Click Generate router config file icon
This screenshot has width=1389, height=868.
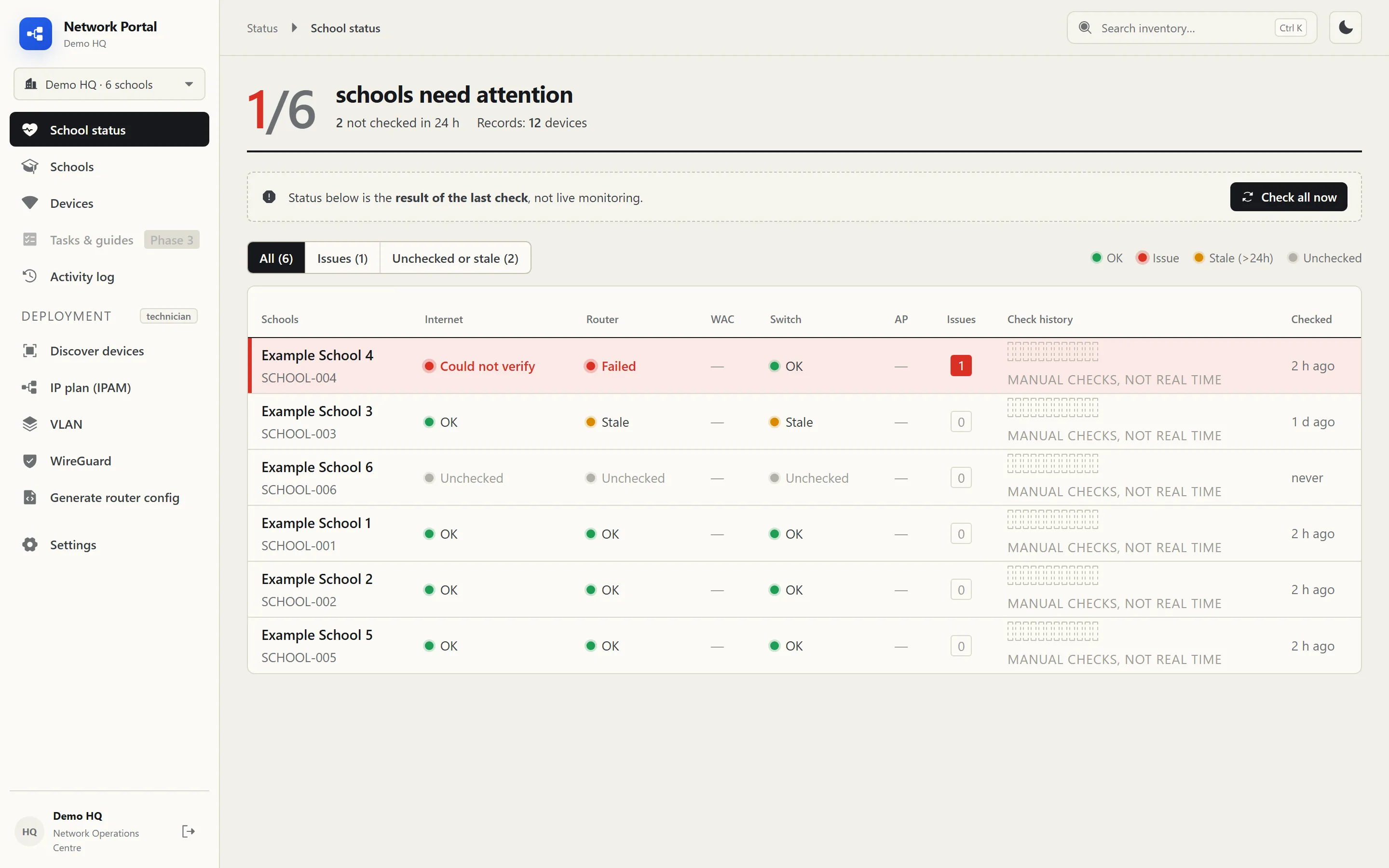(30, 497)
